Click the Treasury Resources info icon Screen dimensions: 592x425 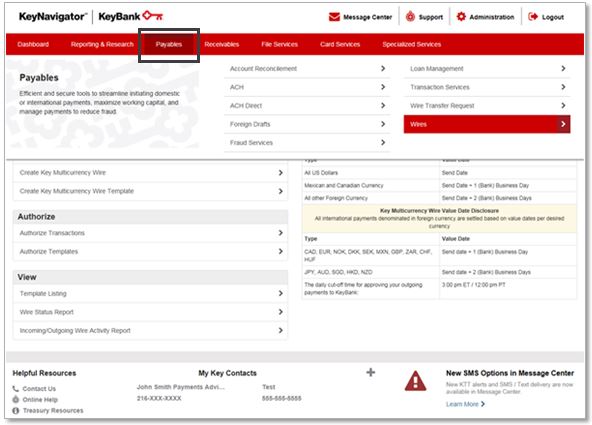[15, 410]
